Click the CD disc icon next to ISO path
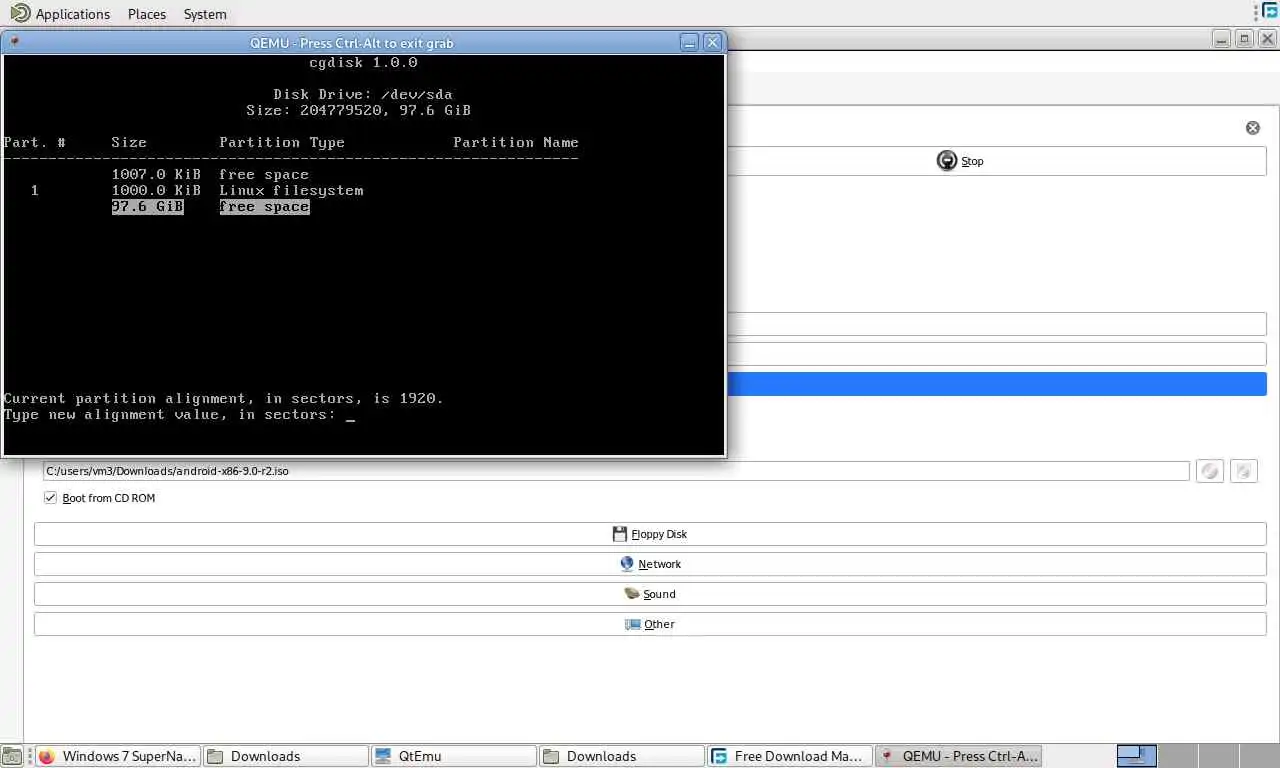This screenshot has width=1280, height=768. tap(1210, 471)
